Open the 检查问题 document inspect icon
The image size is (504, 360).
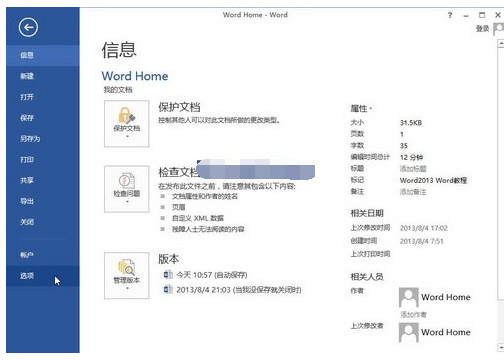pyautogui.click(x=127, y=189)
